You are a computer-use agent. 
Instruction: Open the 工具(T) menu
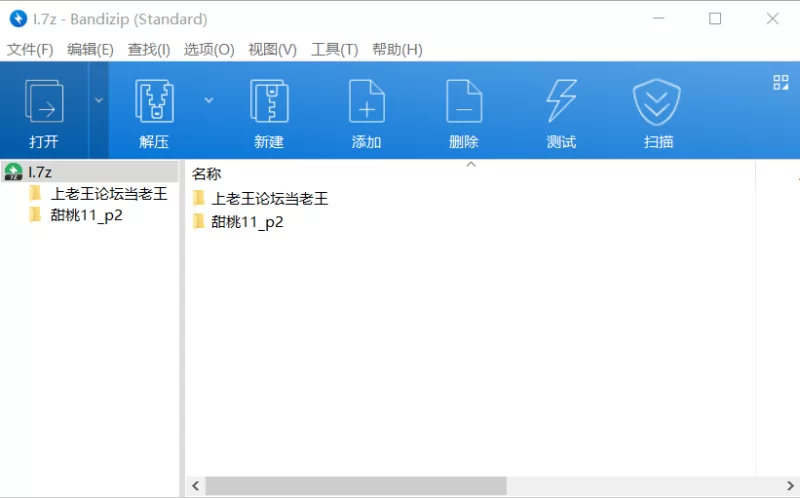[335, 49]
